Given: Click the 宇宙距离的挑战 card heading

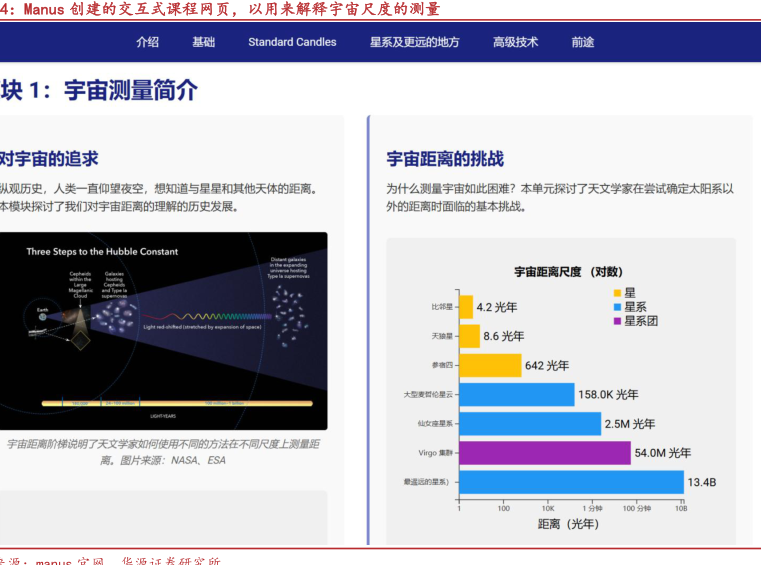Looking at the screenshot, I should click(445, 159).
